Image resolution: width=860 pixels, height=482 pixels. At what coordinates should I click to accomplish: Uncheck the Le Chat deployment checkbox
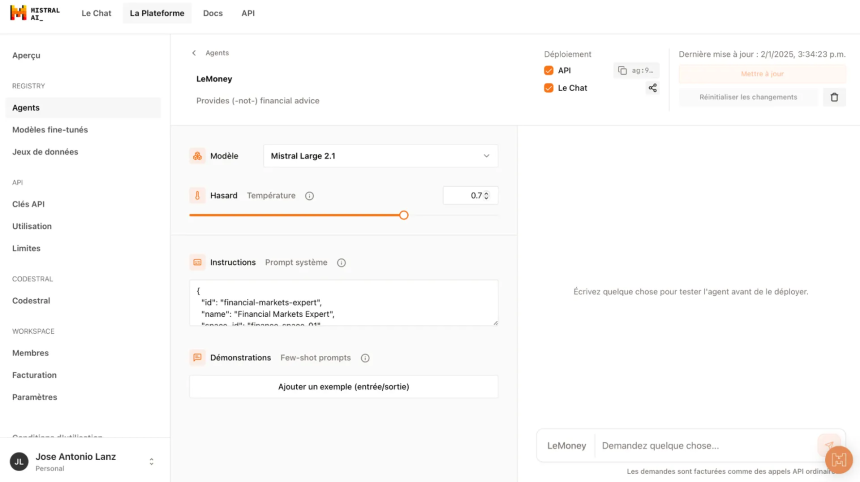548,88
